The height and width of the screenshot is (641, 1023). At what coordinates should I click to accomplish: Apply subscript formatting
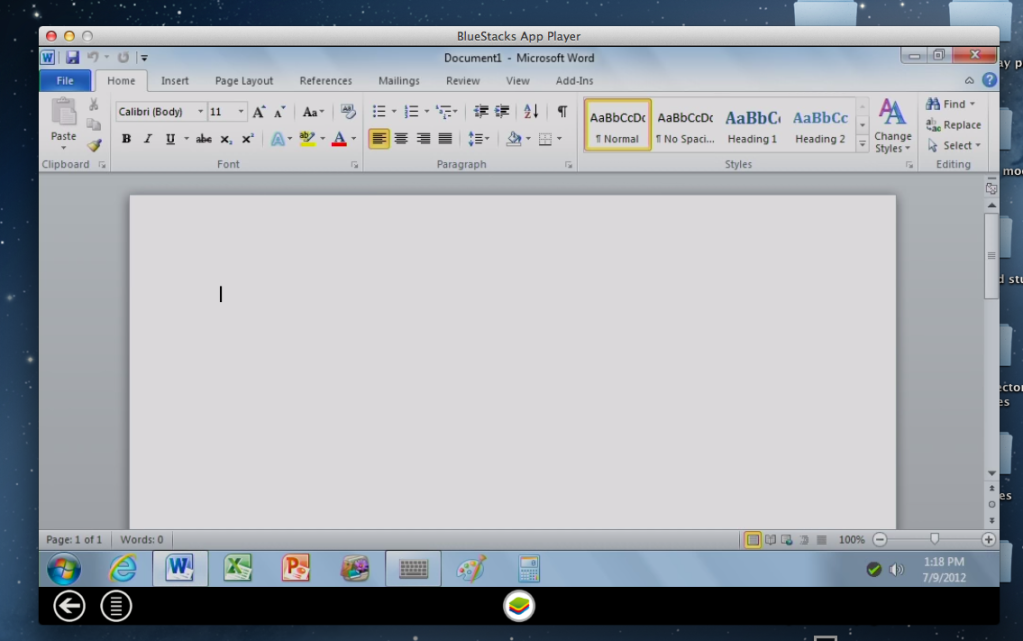tap(226, 139)
